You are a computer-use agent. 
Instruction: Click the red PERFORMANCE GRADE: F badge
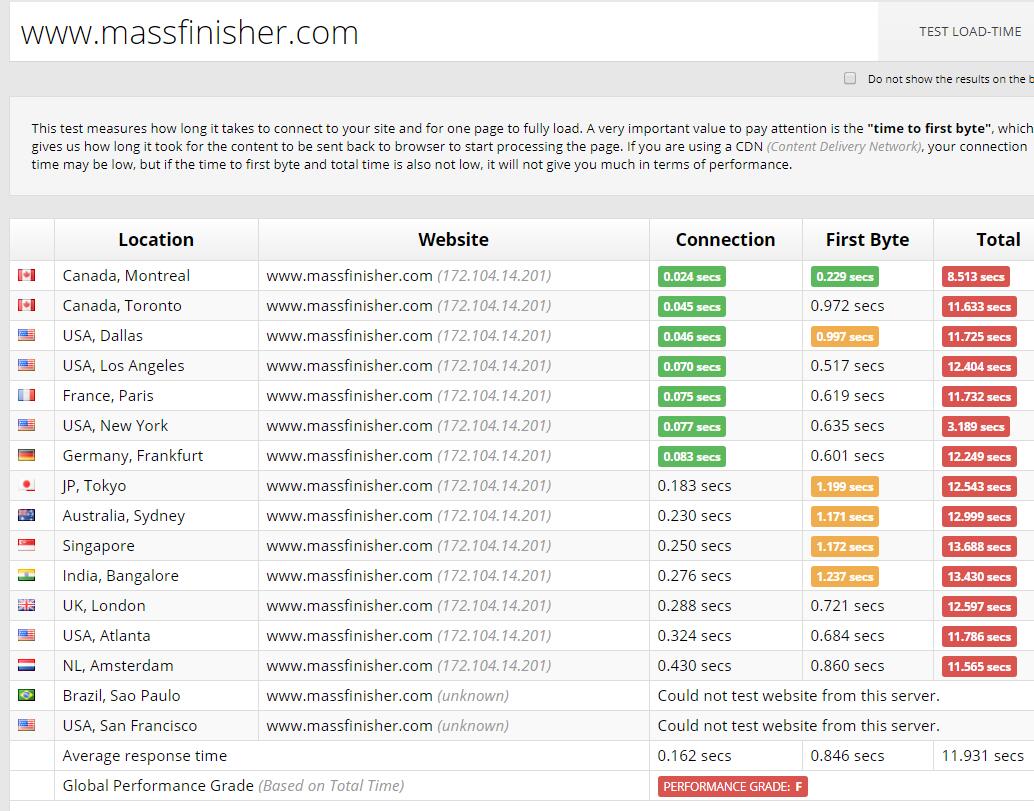[x=733, y=787]
